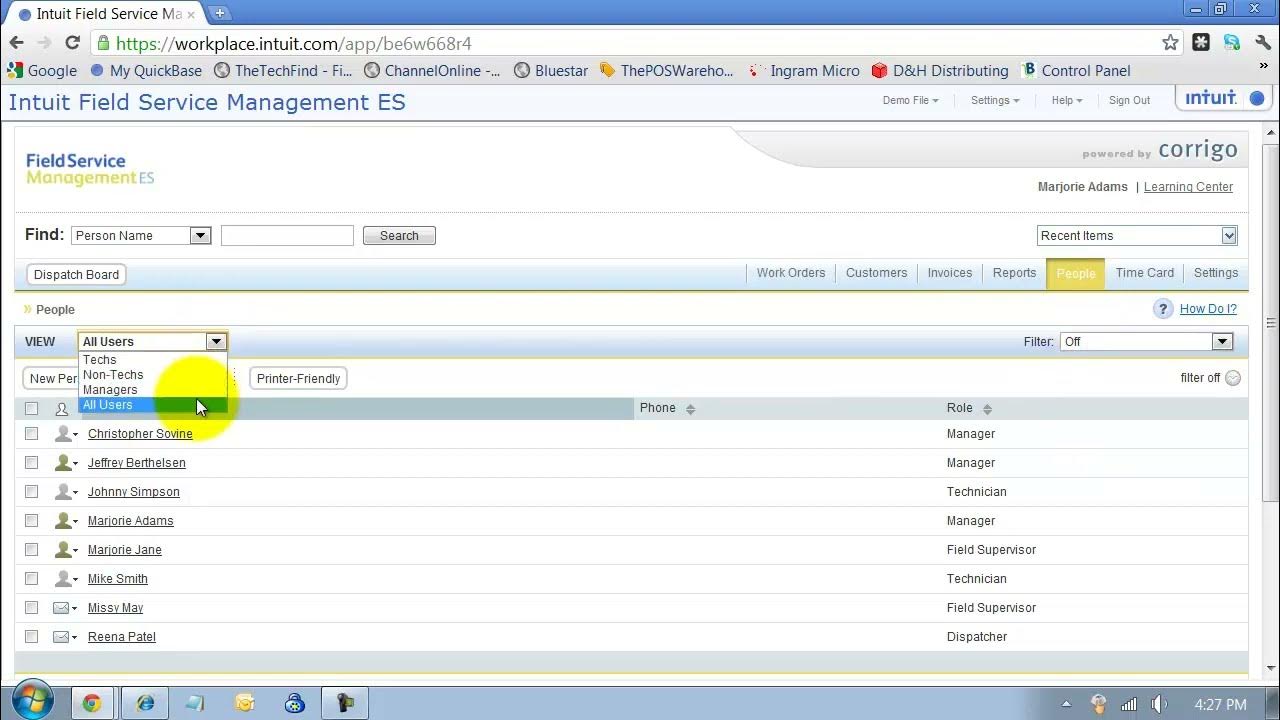Open Christopher Sovine's profile link
The image size is (1280, 720).
[x=140, y=434]
